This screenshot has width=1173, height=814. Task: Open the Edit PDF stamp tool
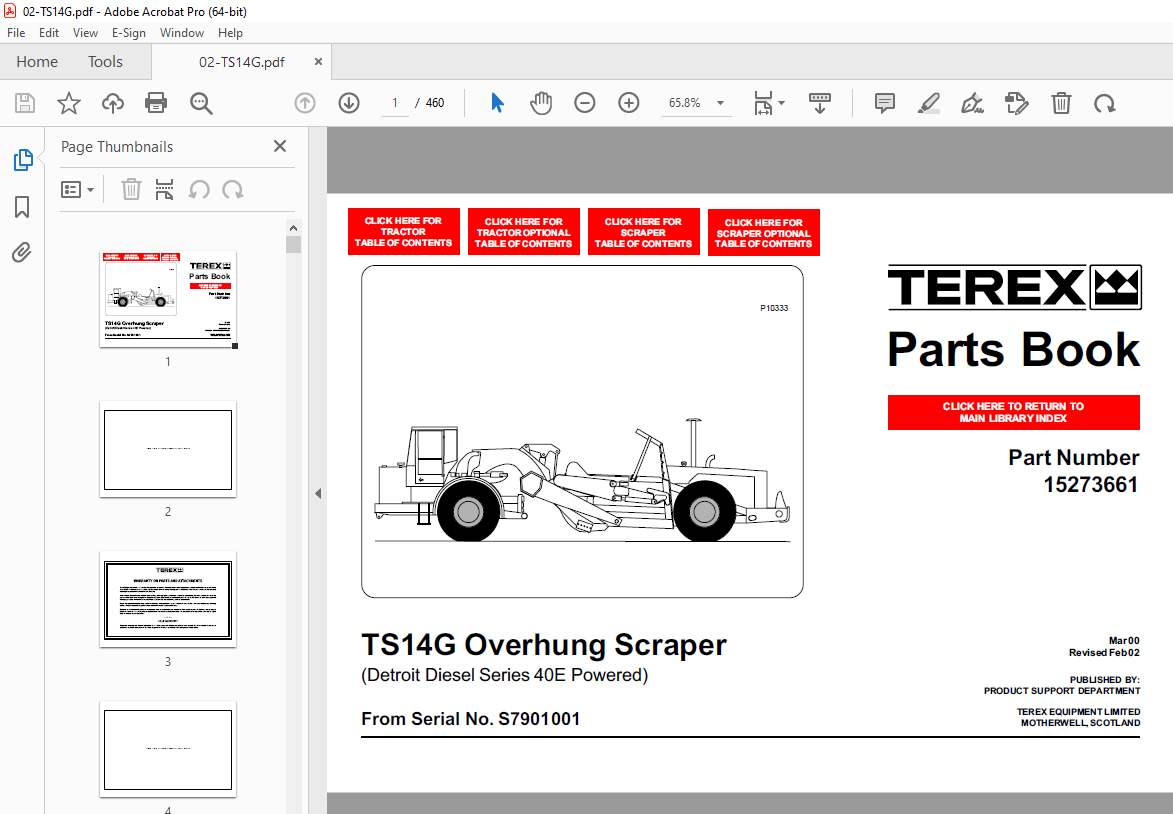tap(1017, 103)
